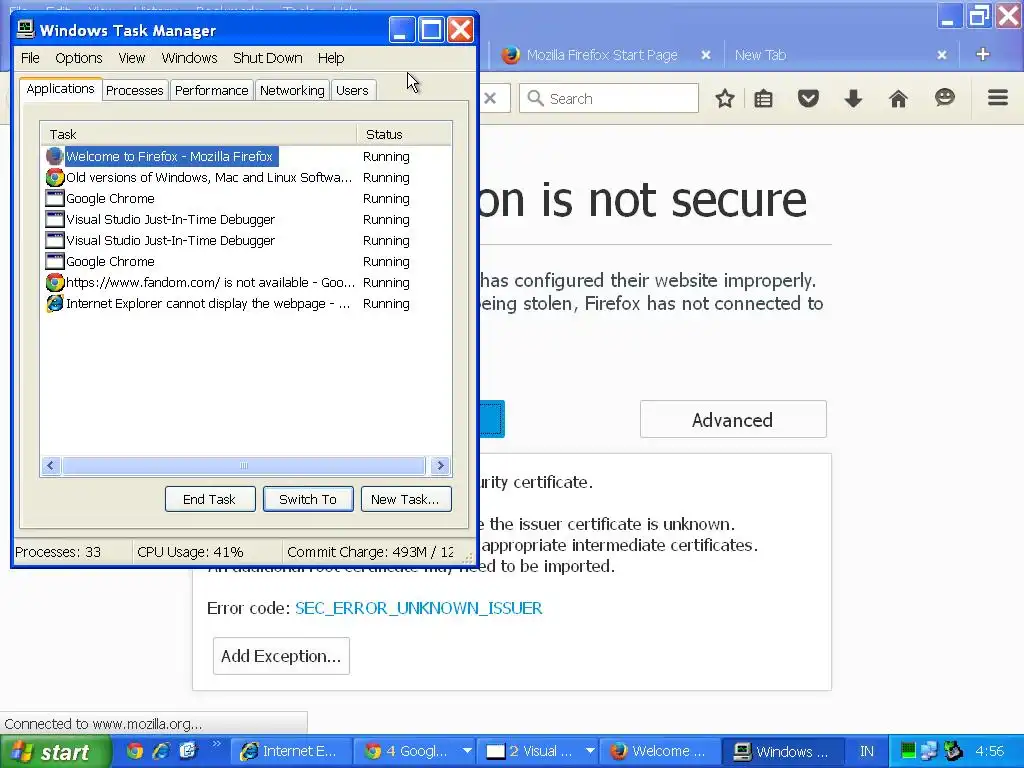
Task: Select the first Google Chrome task row
Action: [246, 199]
